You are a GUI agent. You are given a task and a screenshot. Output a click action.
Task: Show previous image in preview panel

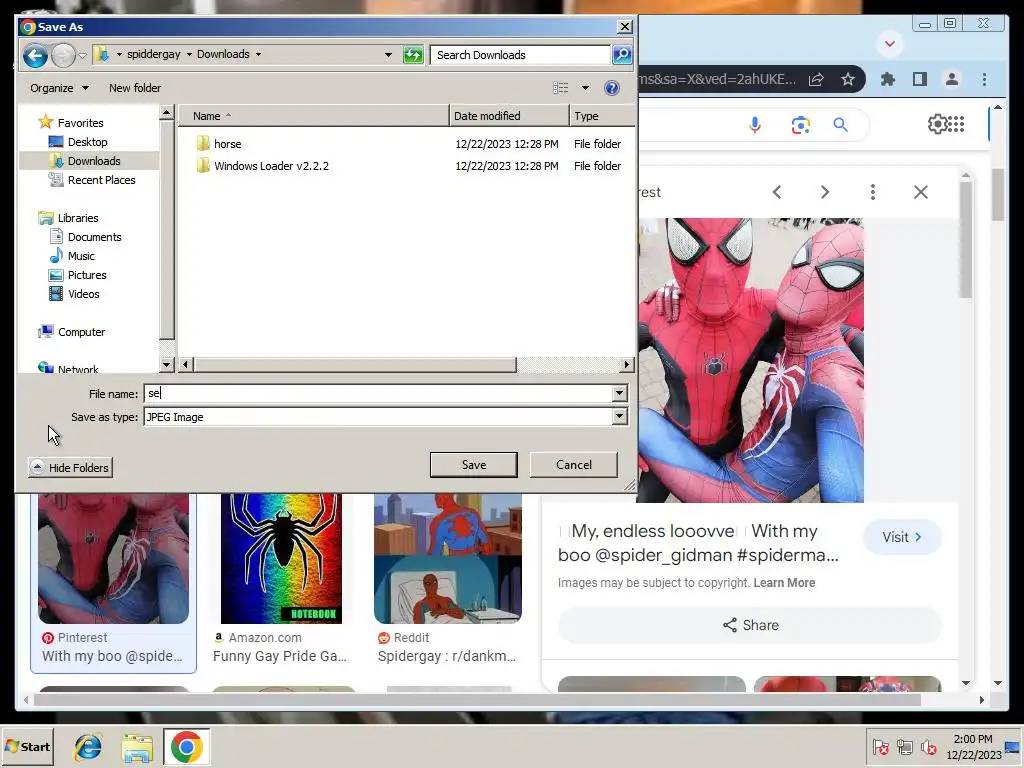776,192
